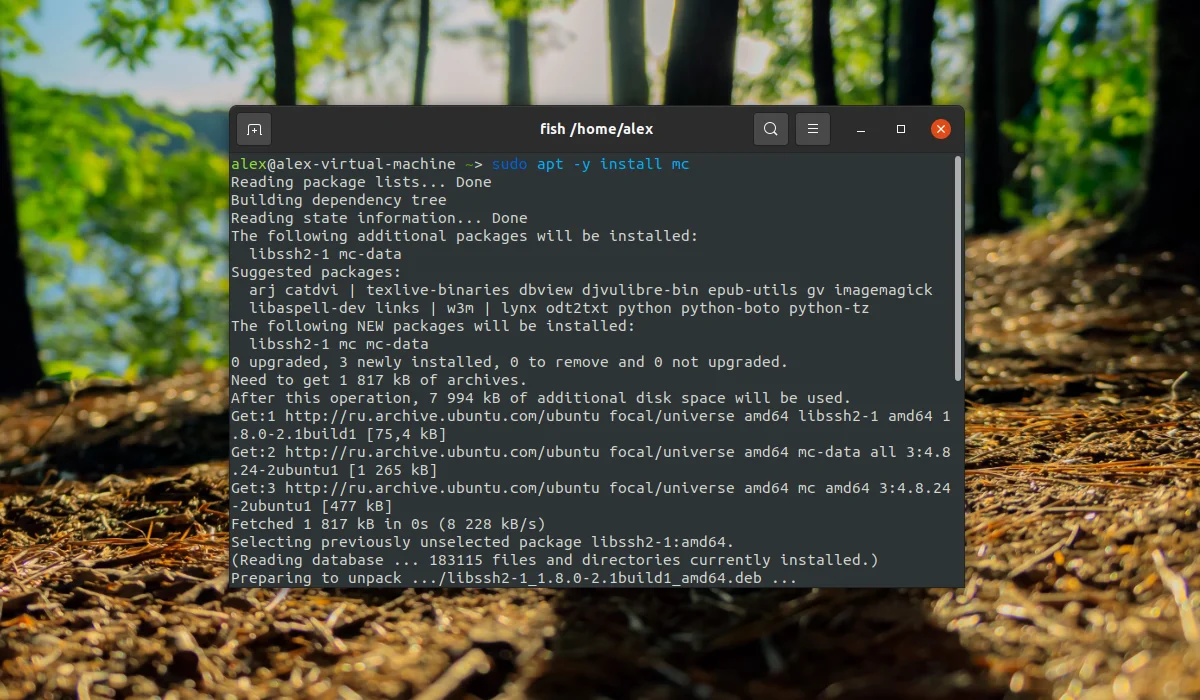This screenshot has height=700, width=1200.
Task: Click the 'Get:2' download line
Action: pos(591,452)
